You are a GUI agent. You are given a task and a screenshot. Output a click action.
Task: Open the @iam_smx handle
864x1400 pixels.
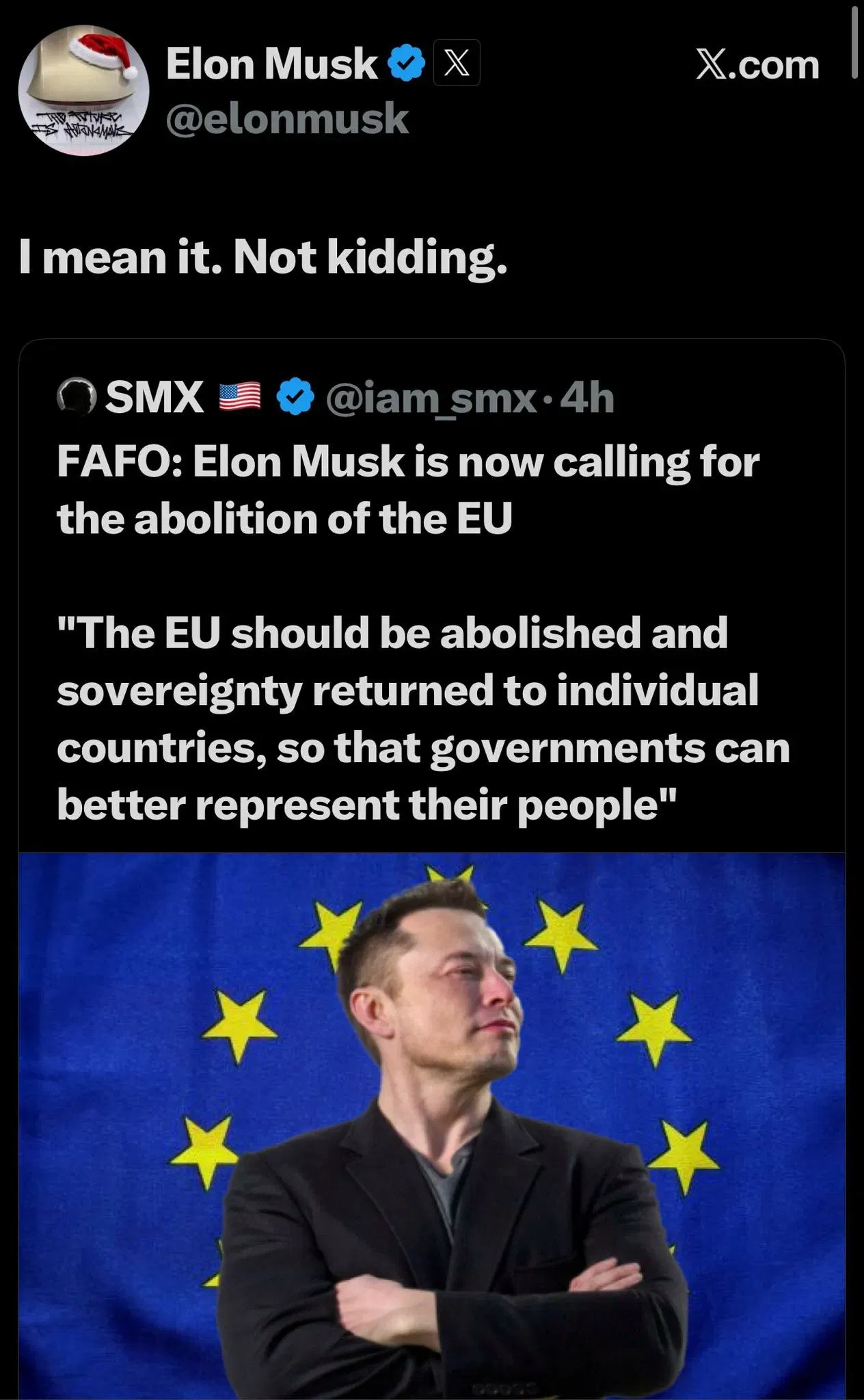coord(431,398)
